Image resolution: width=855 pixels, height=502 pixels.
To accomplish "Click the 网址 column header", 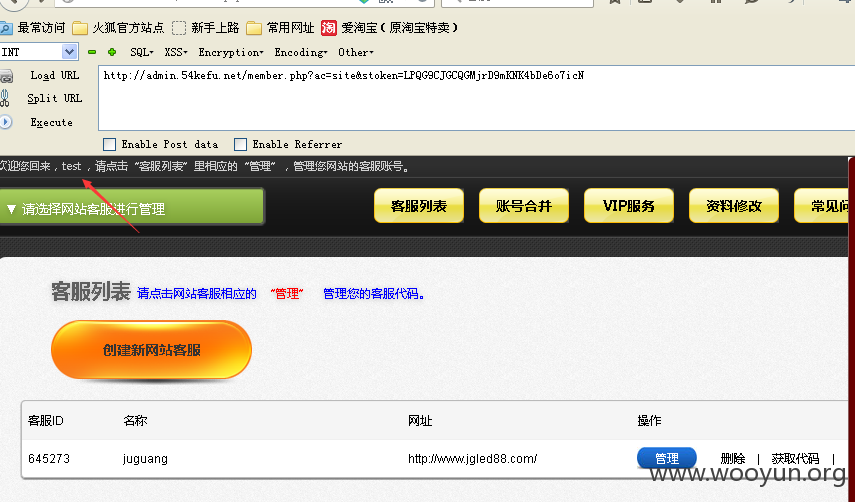I will (420, 421).
